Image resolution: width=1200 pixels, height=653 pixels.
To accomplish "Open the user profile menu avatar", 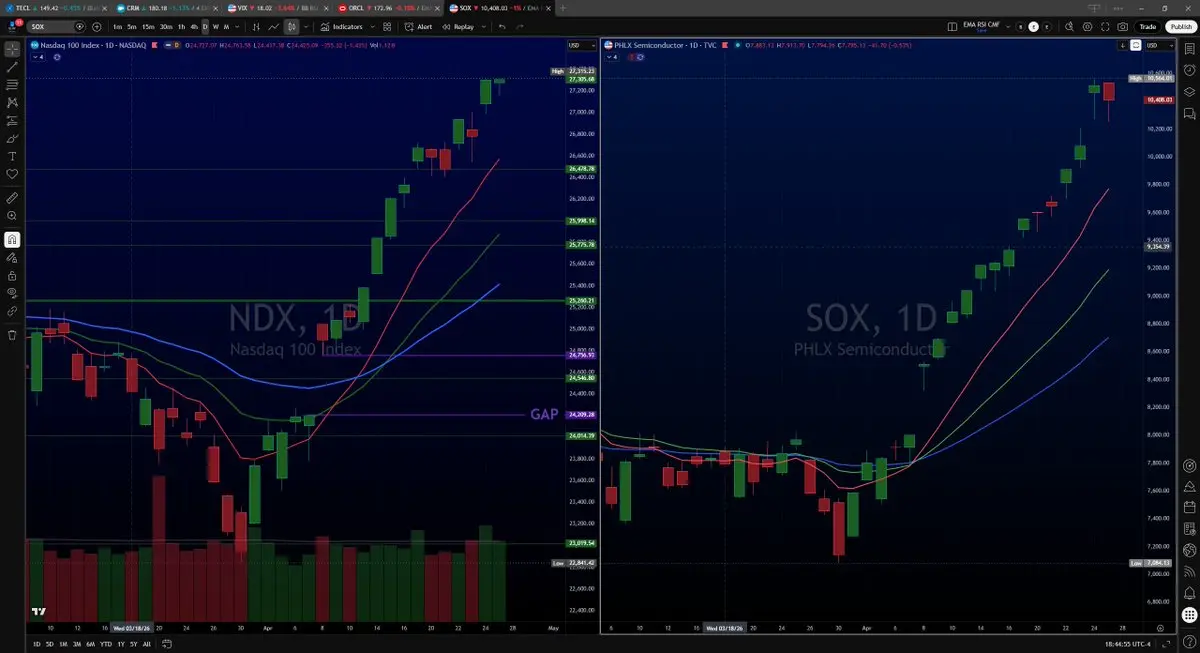I will [x=13, y=26].
